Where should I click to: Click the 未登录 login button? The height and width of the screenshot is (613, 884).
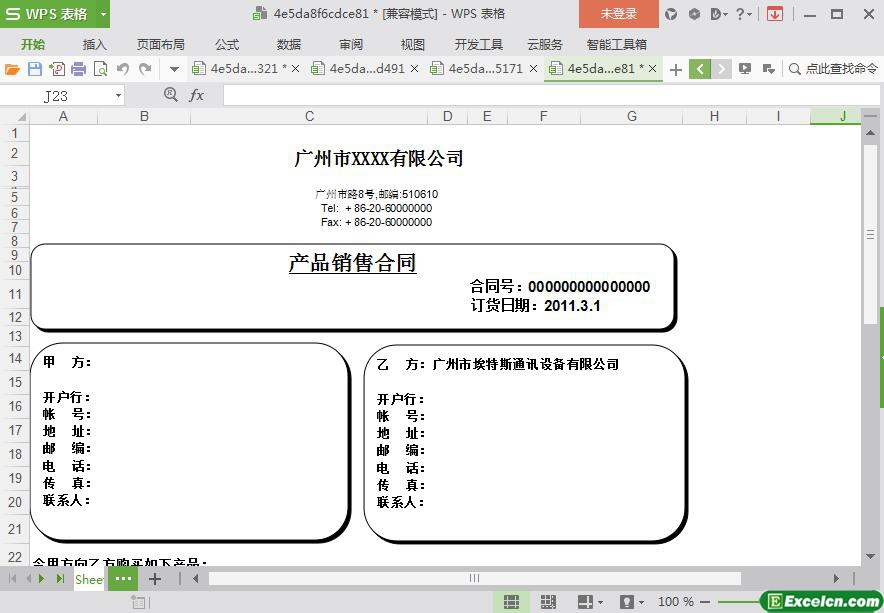pos(618,14)
